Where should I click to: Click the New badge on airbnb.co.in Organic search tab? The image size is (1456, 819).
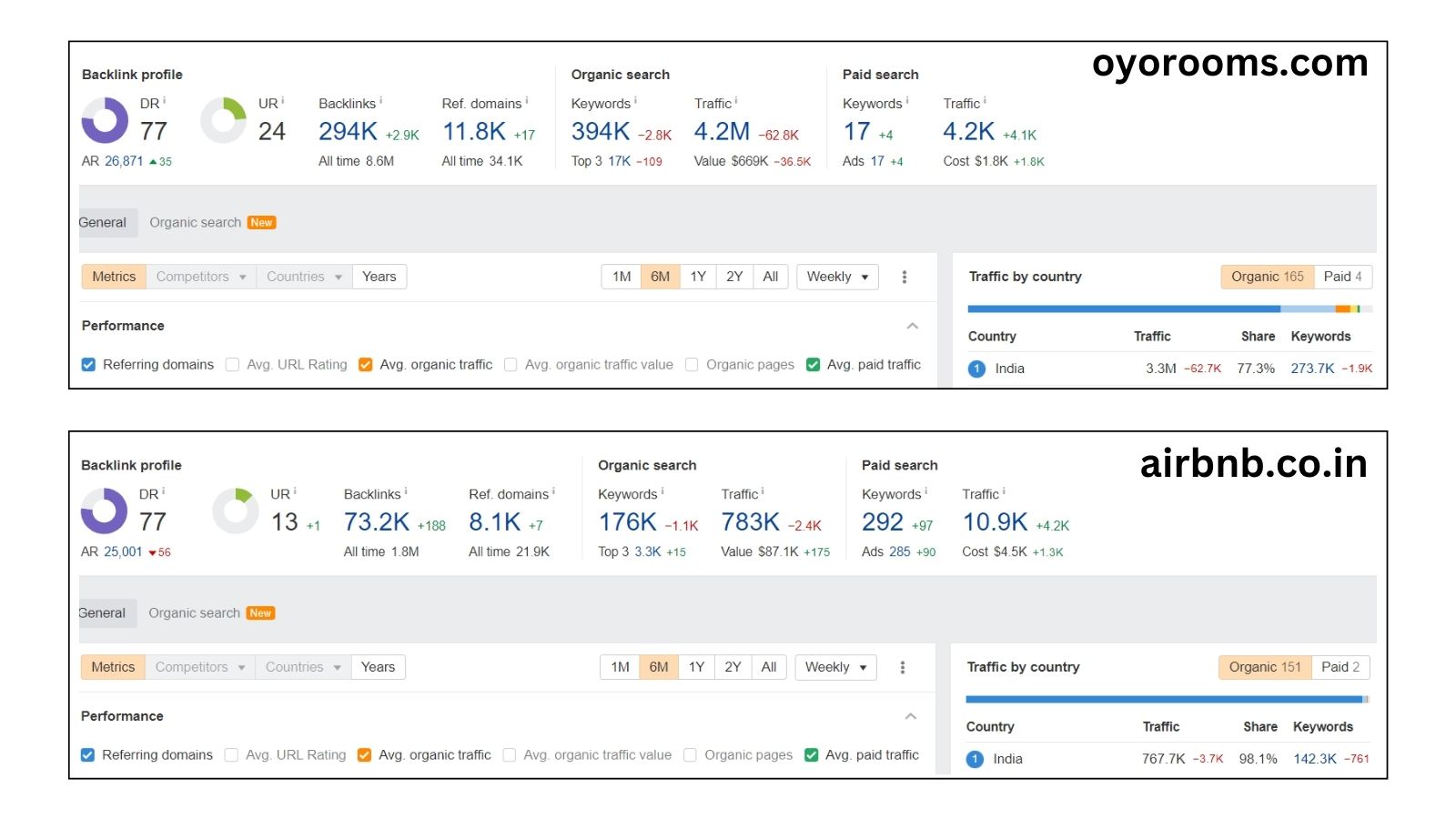click(x=260, y=613)
